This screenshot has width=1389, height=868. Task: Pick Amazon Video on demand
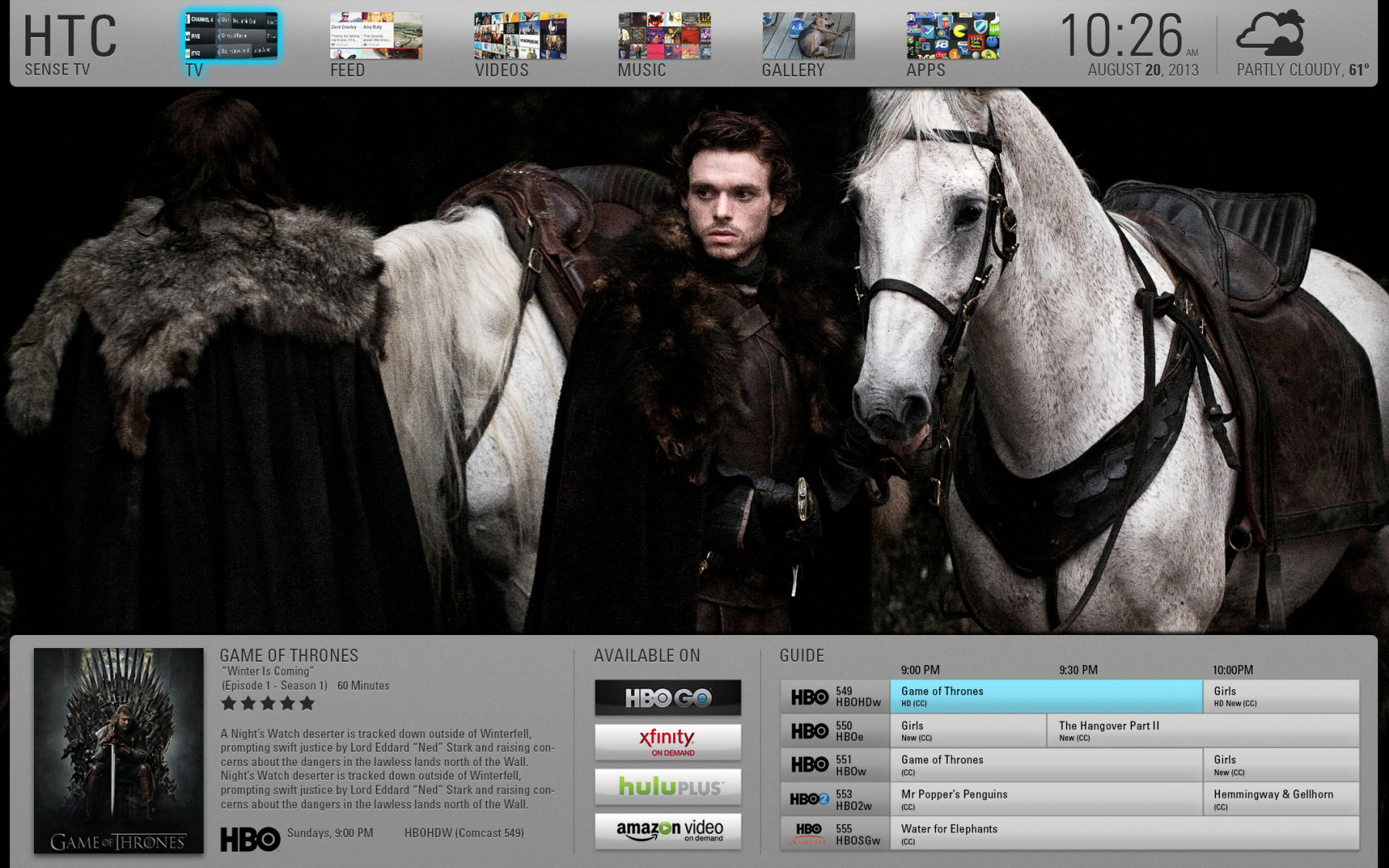(x=667, y=831)
